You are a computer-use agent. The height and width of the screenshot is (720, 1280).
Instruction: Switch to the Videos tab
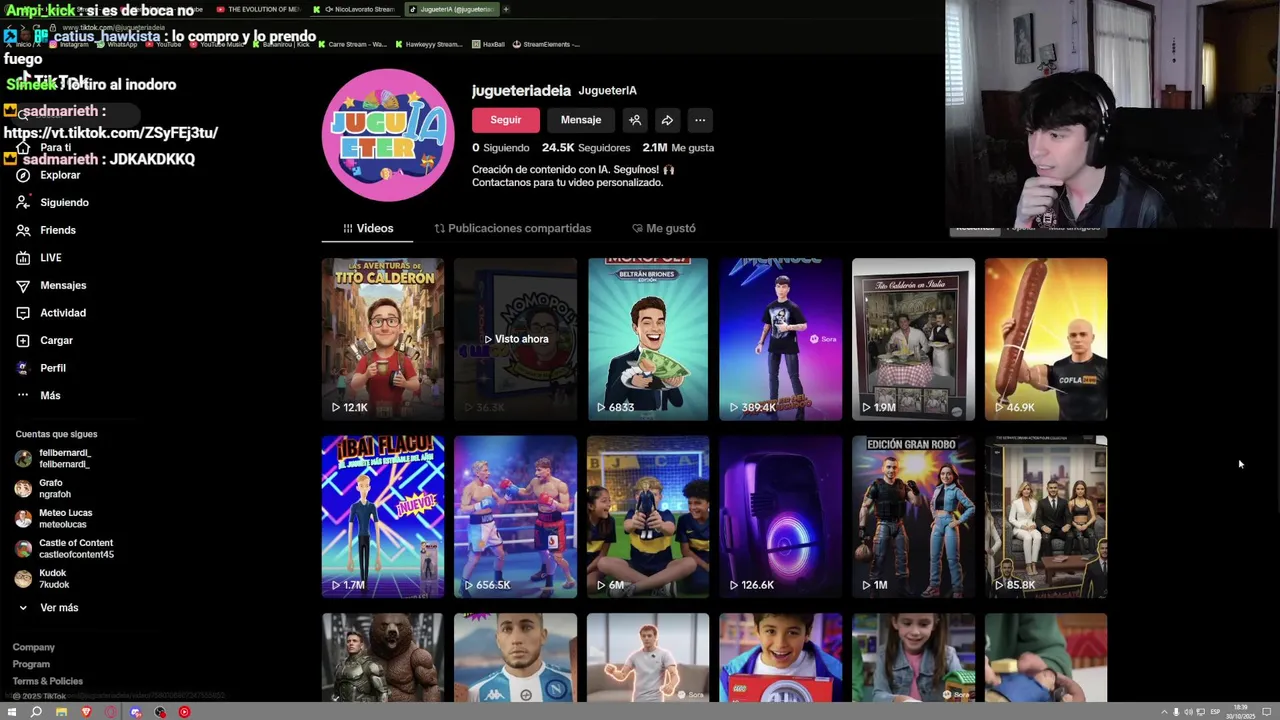pyautogui.click(x=368, y=228)
